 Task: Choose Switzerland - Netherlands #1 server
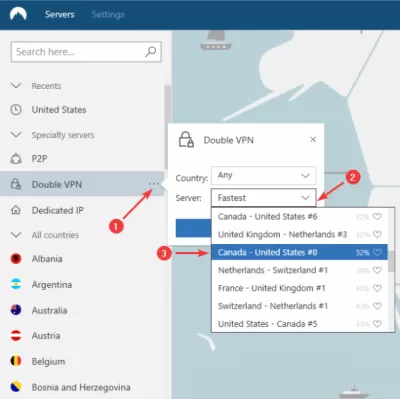(299, 306)
